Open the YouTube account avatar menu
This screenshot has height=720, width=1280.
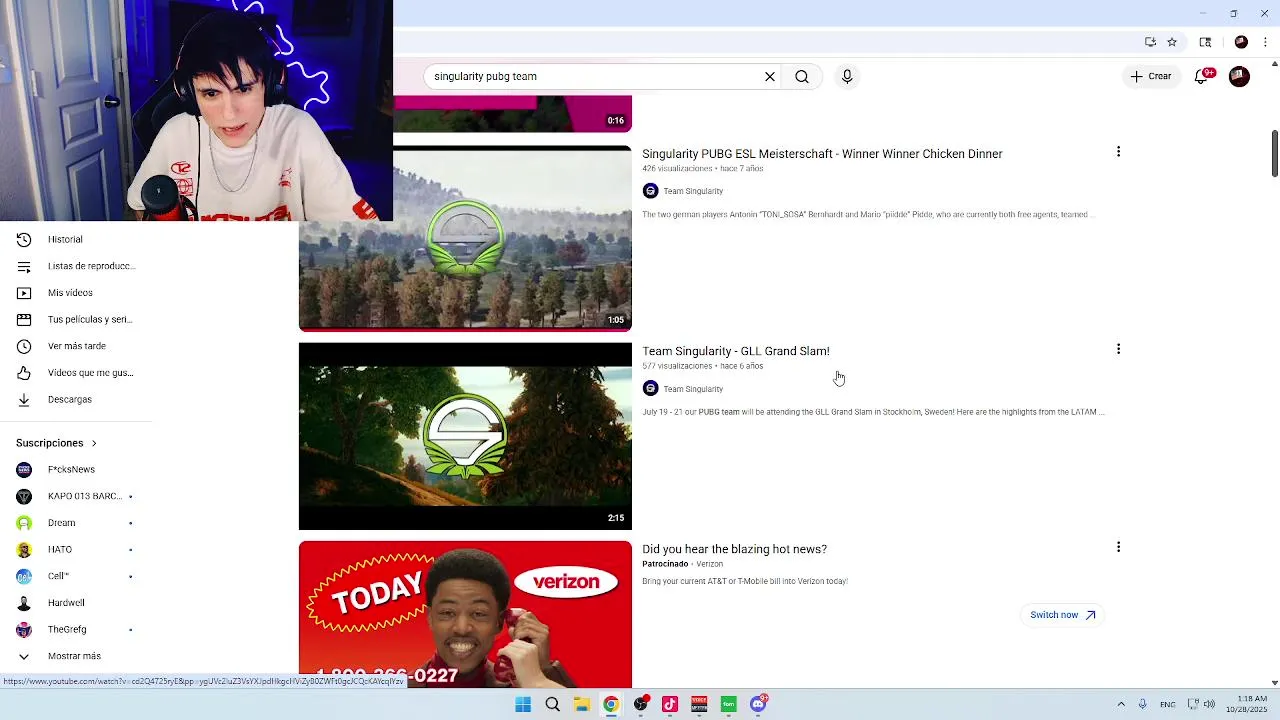(1239, 76)
